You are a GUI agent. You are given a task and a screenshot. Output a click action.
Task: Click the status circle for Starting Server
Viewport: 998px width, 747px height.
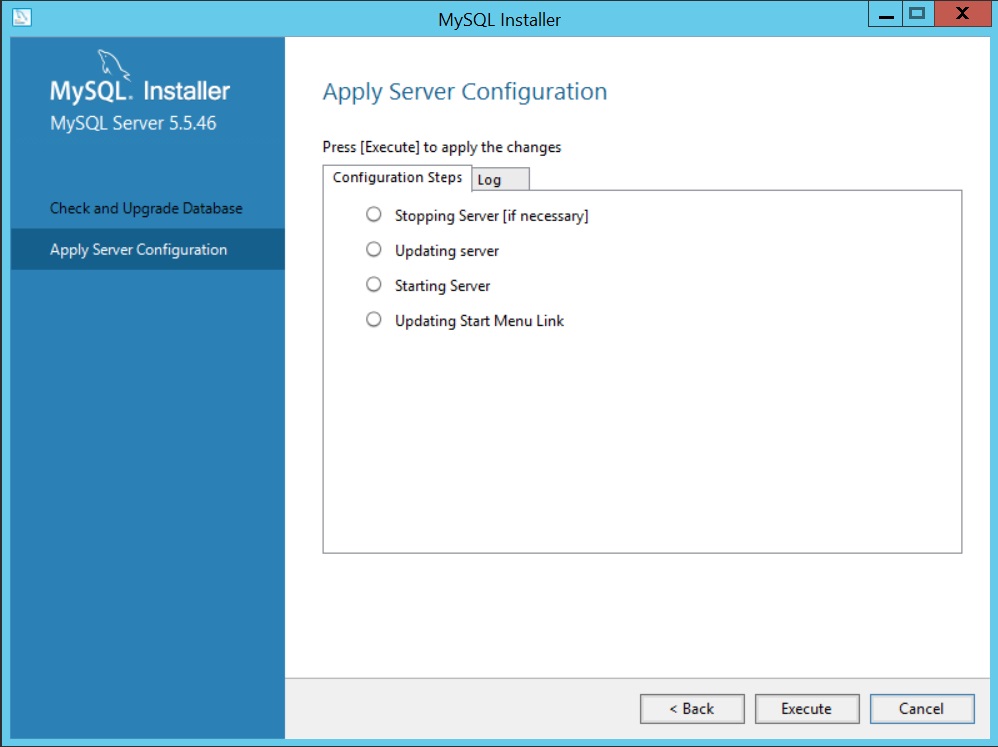click(x=373, y=284)
